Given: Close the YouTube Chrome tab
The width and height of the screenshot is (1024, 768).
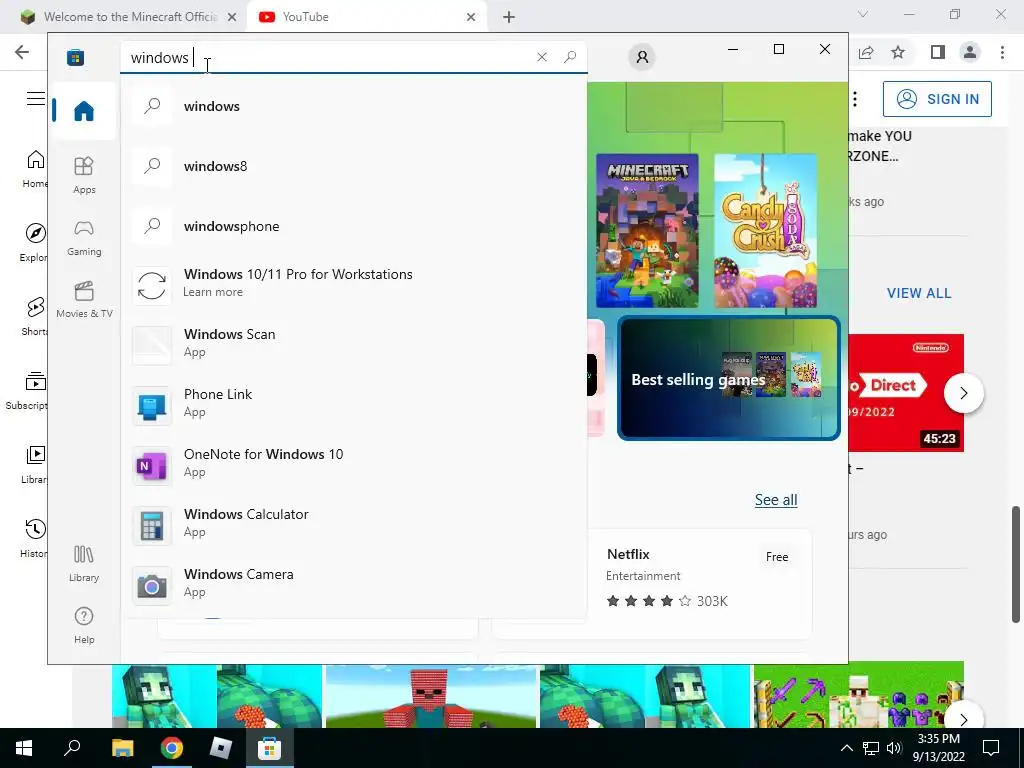Looking at the screenshot, I should pos(471,17).
